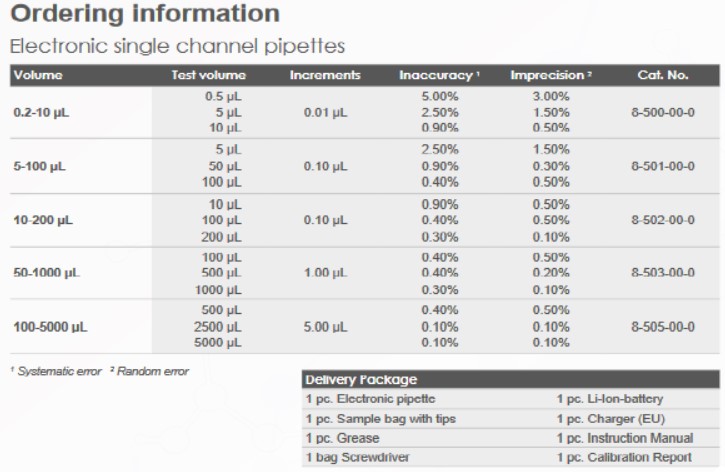Click the Test volume column header
The height and width of the screenshot is (472, 725).
click(x=209, y=75)
